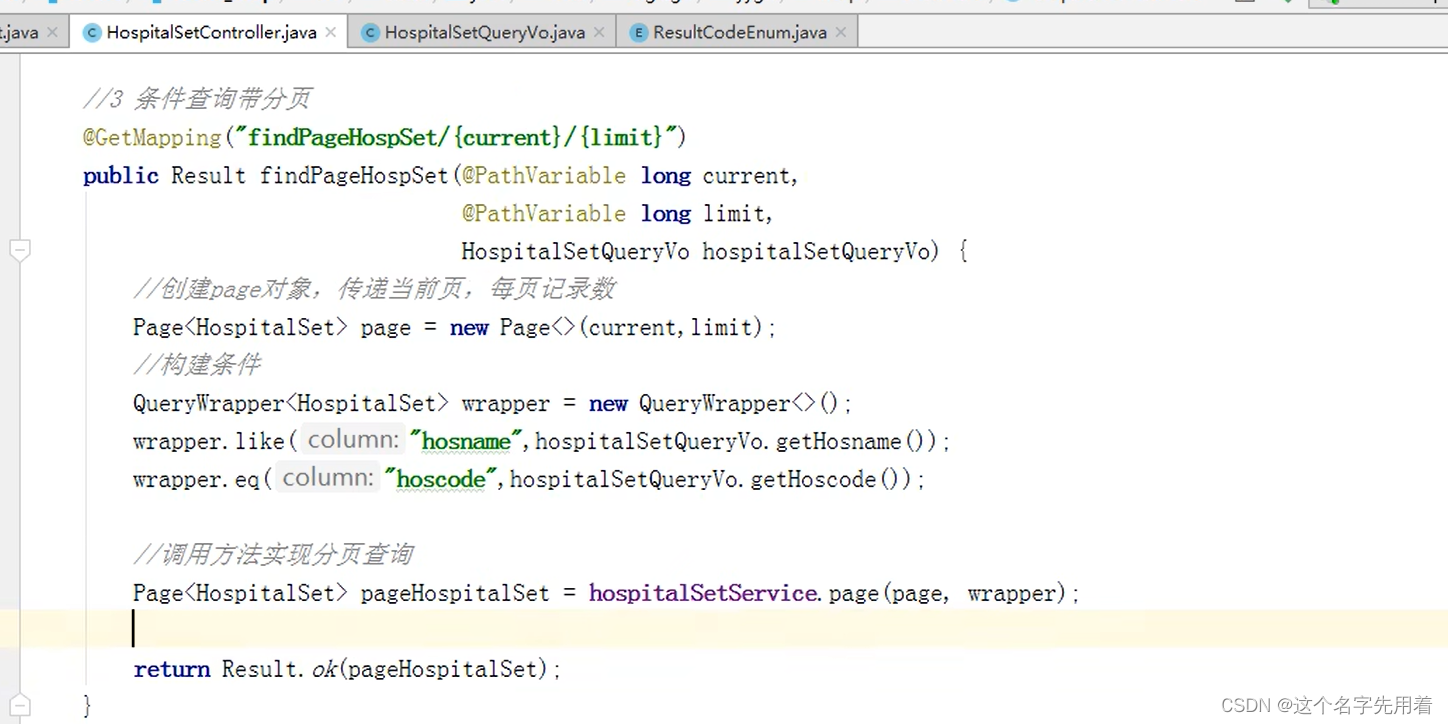Click the getHoscode() method call
Viewport: 1448px width, 724px height.
coord(827,479)
